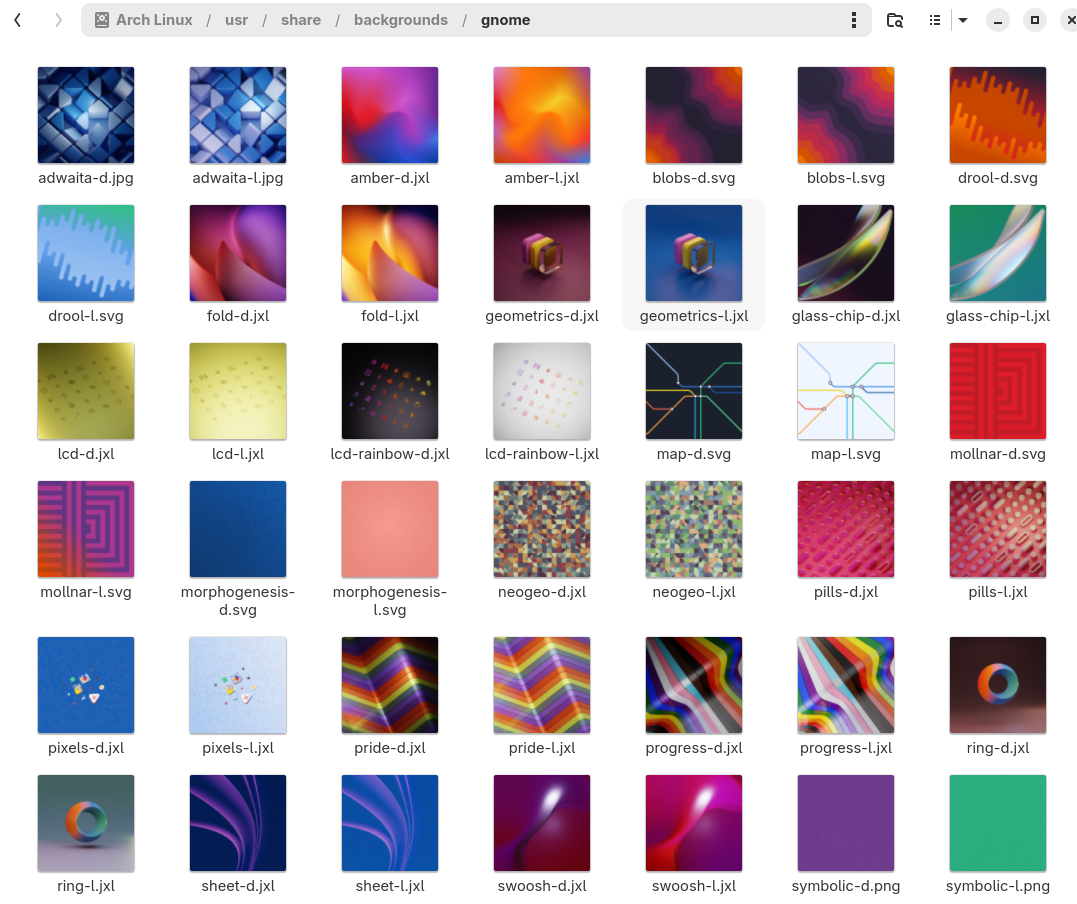Go forward in folder history
Viewport: 1077px width, 904px height.
coord(58,21)
